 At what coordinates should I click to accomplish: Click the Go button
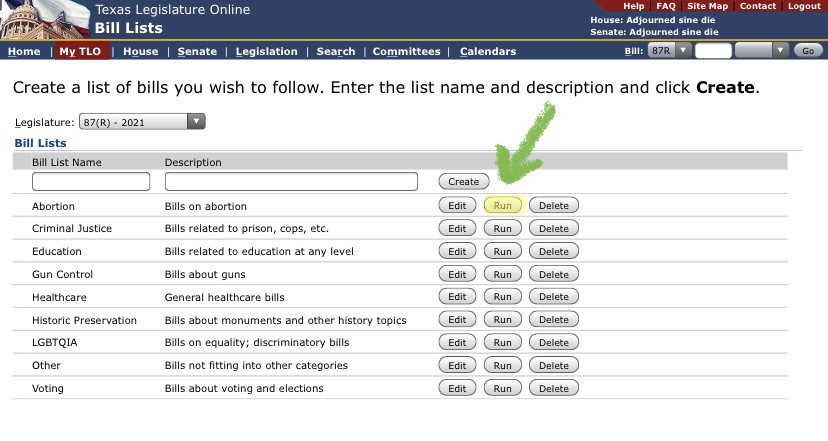(807, 50)
